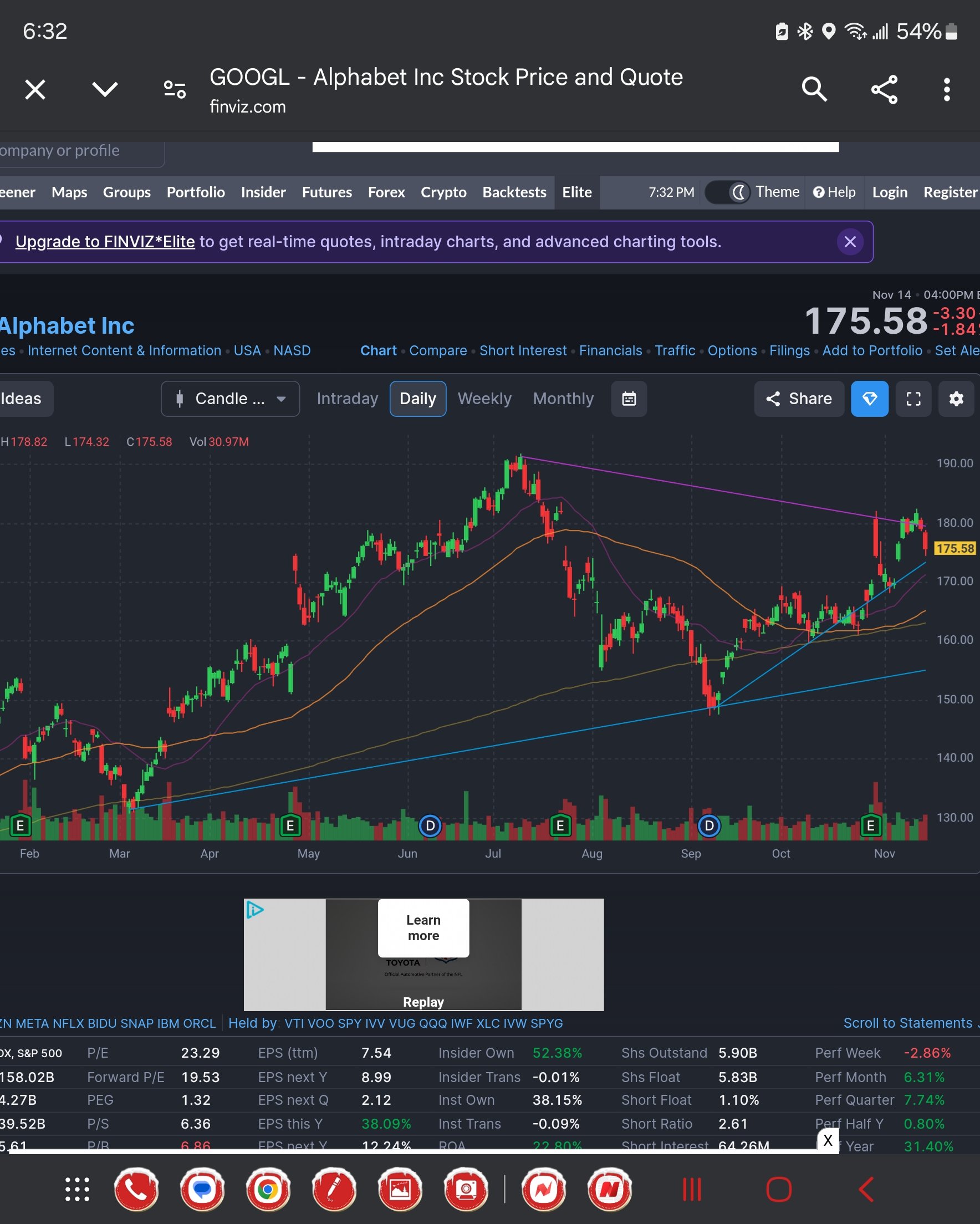Launch the Phone app from dock
The image size is (980, 1224).
136,1190
